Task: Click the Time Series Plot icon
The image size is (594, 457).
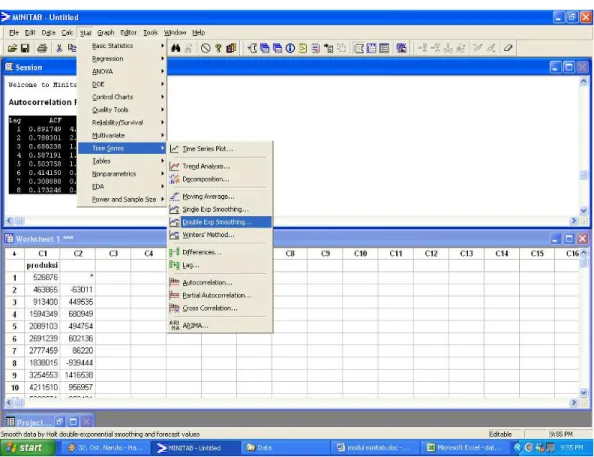Action: [x=174, y=149]
